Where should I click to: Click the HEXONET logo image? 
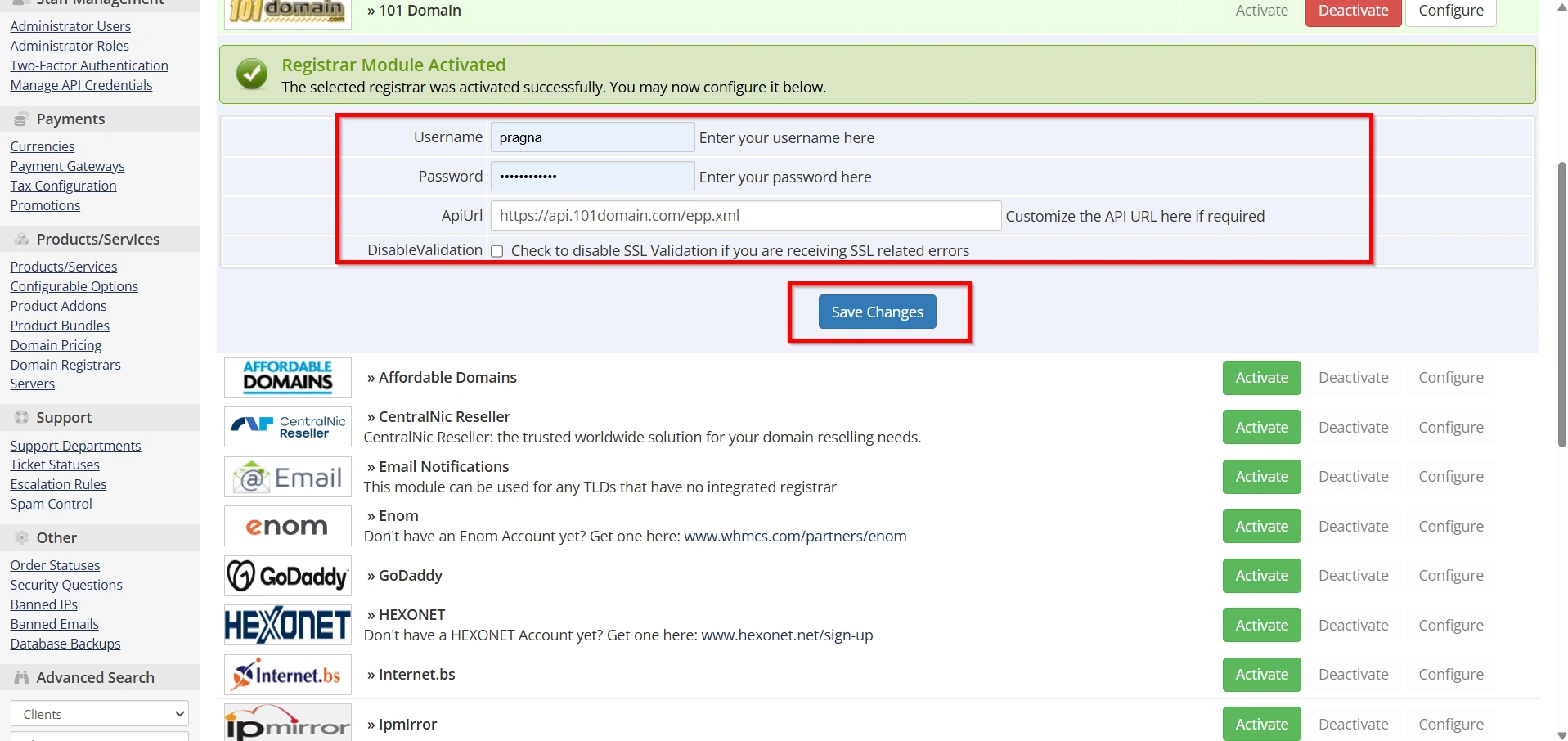[288, 625]
